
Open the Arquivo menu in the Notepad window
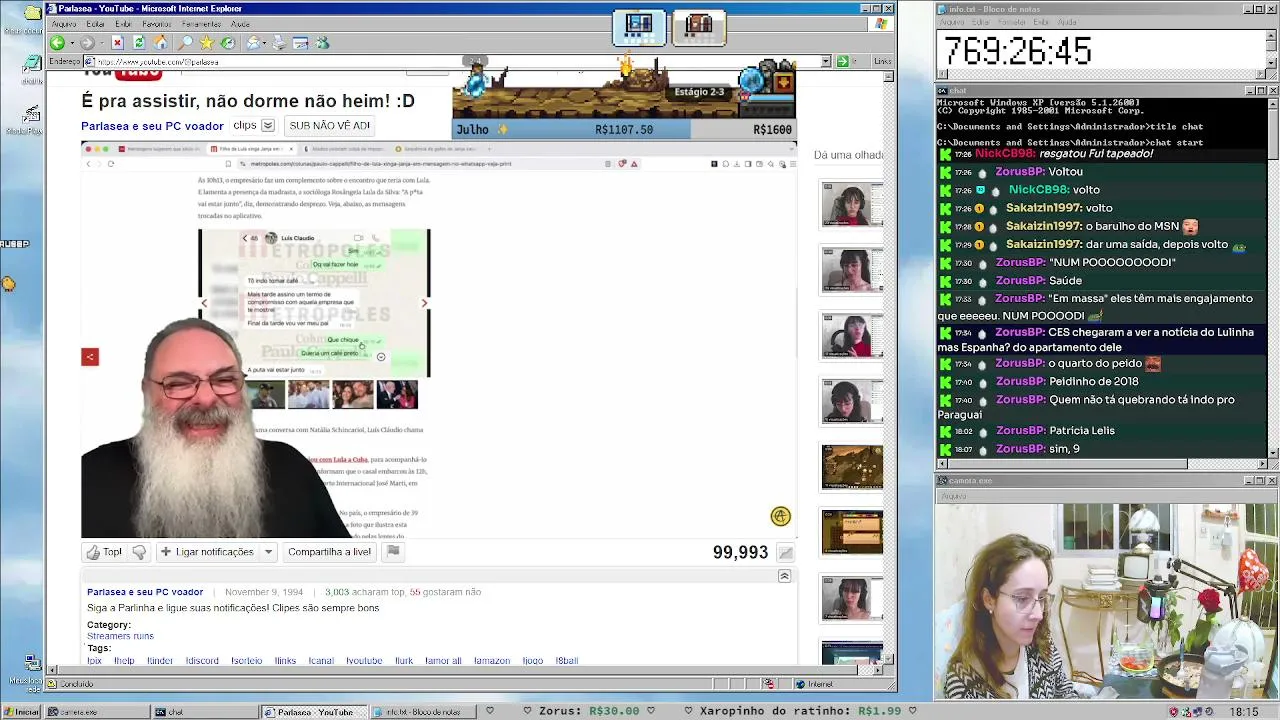(x=952, y=22)
